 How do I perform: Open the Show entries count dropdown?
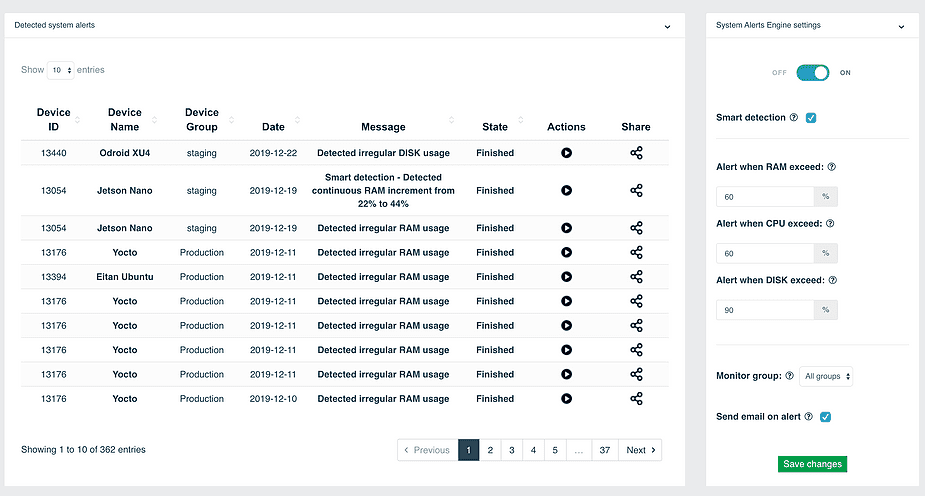pos(61,70)
